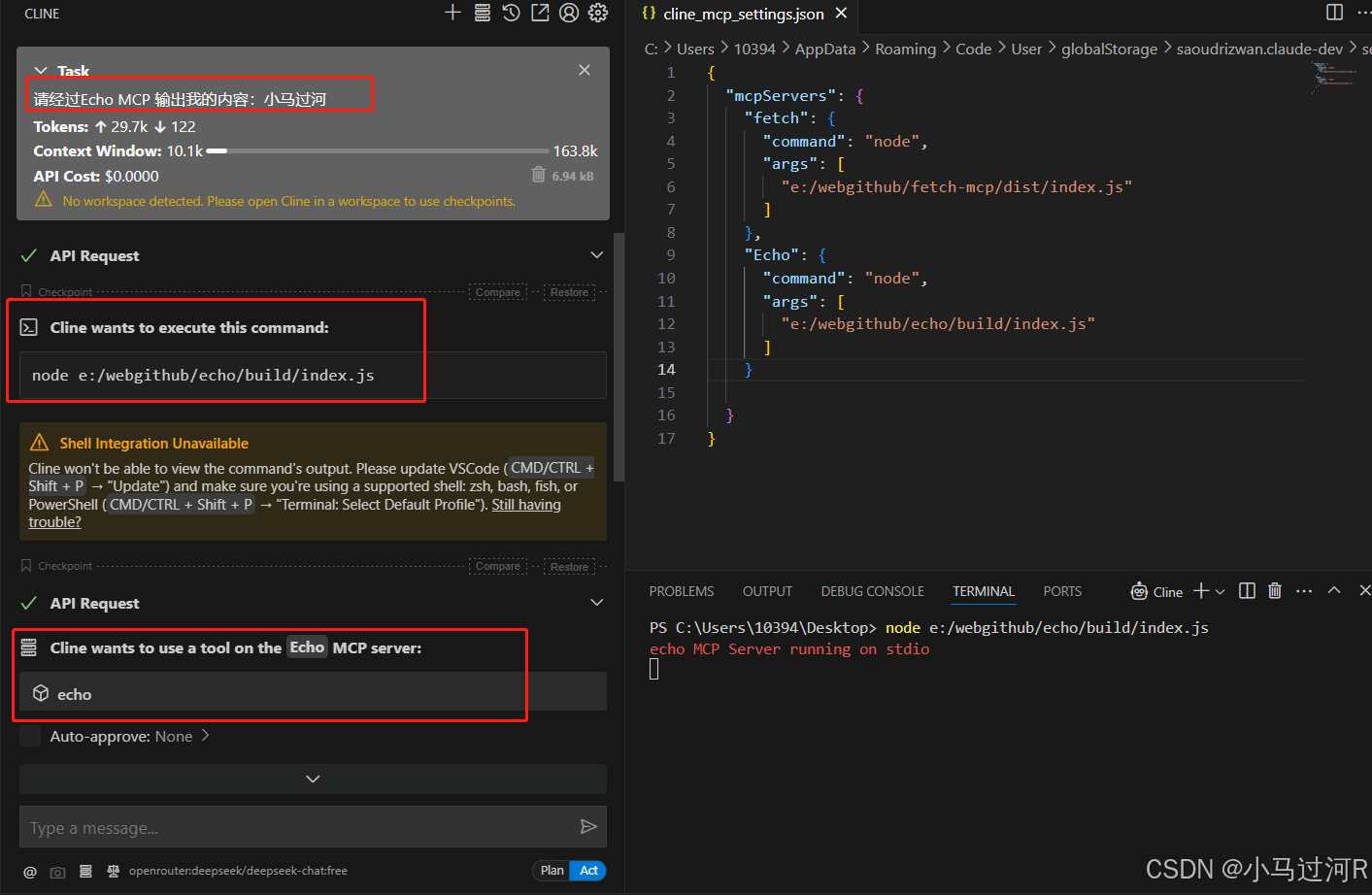Switch Cline to Plan mode
Viewport: 1372px width, 895px height.
point(551,871)
